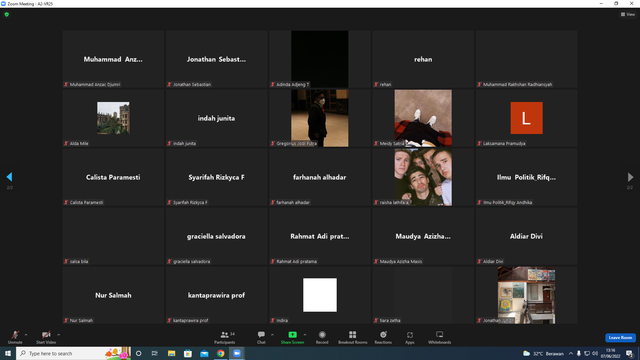Image resolution: width=640 pixels, height=360 pixels.
Task: Open Whiteboards
Action: coord(440,337)
